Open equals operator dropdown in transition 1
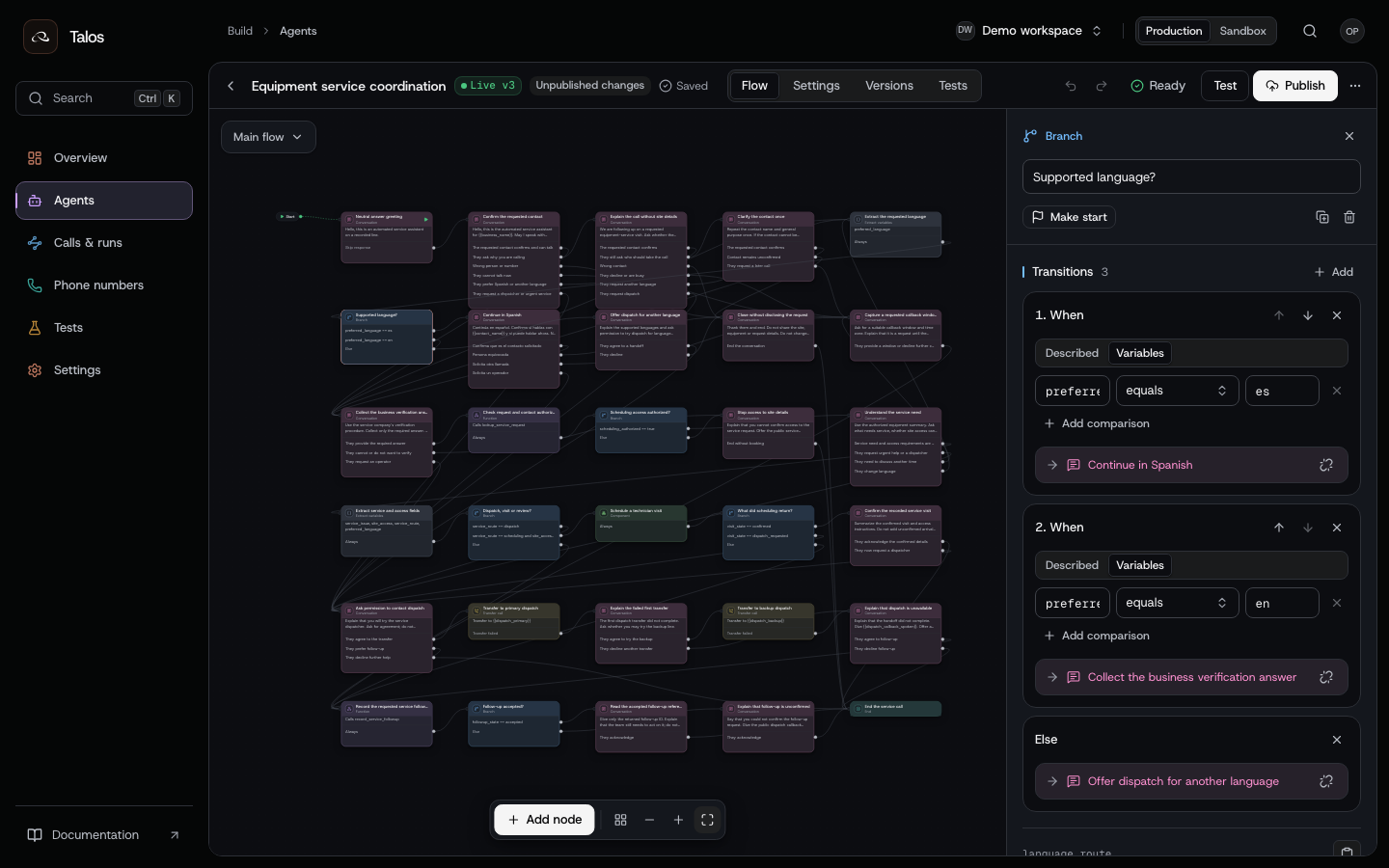1389x868 pixels. 1177,391
